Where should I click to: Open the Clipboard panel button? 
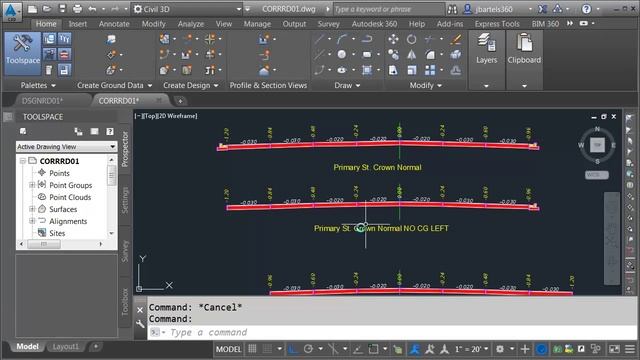524,60
